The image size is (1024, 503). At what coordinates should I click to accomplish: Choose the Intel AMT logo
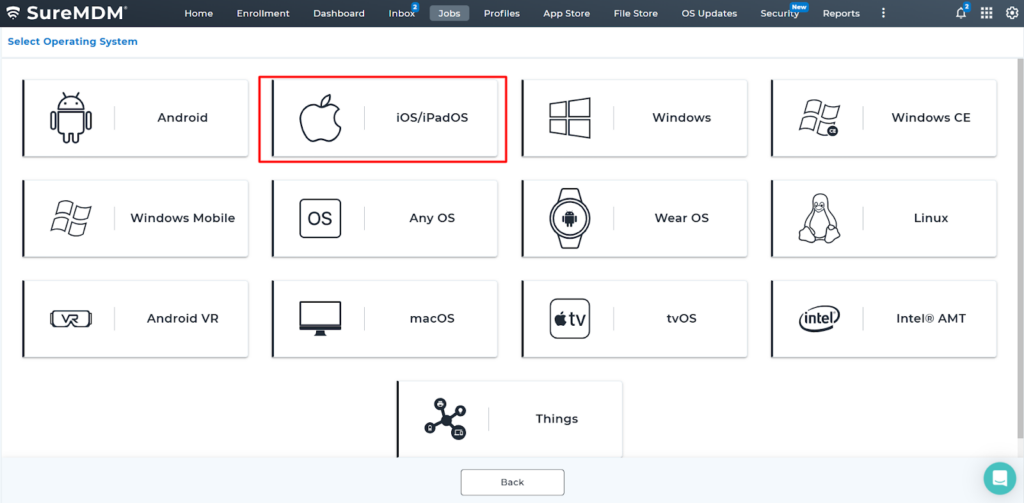(819, 319)
